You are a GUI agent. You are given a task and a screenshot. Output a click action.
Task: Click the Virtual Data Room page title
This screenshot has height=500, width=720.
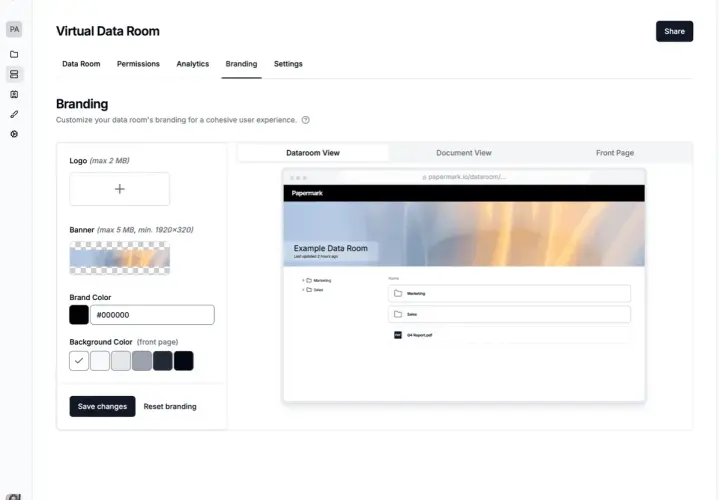coord(108,31)
